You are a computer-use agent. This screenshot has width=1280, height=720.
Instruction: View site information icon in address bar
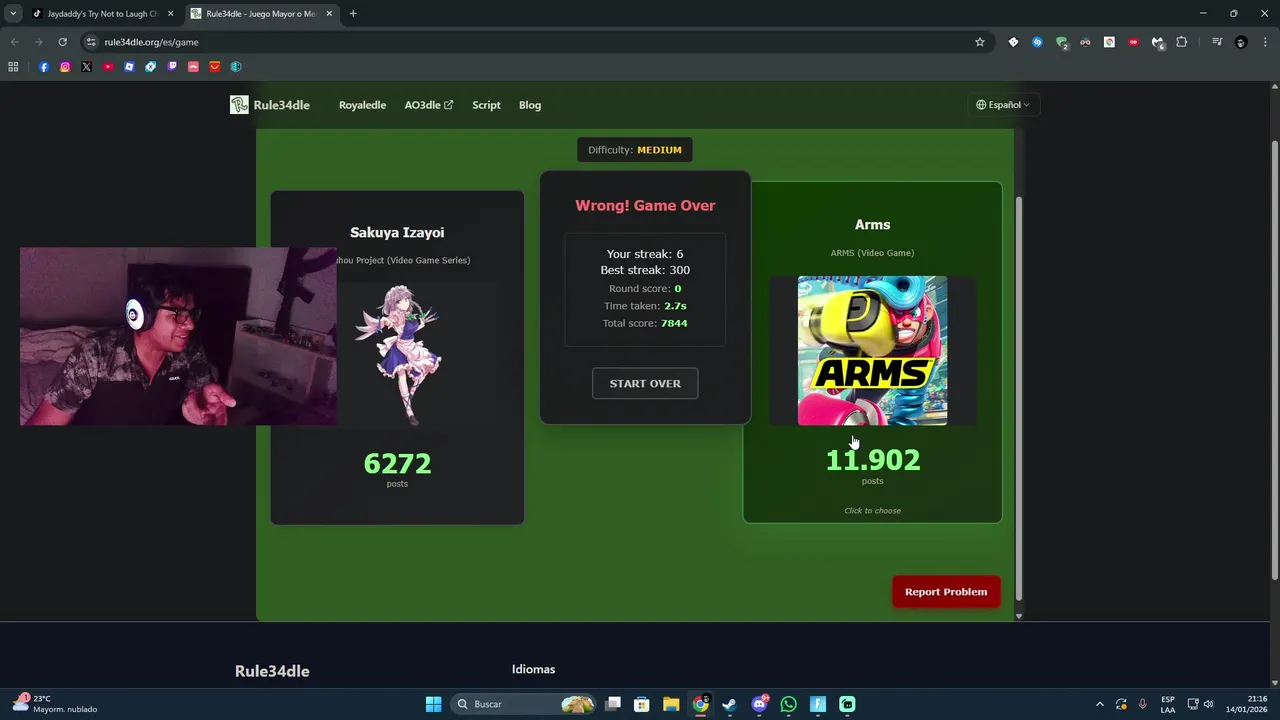tap(91, 42)
